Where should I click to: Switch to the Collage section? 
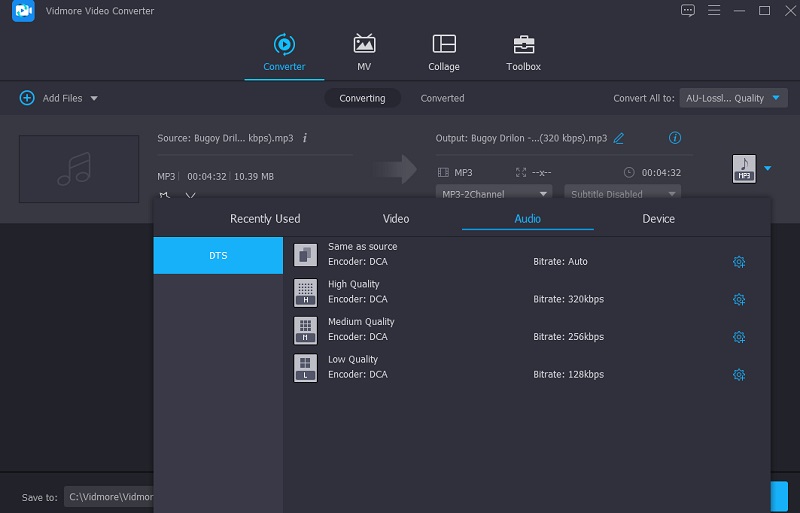coord(444,52)
